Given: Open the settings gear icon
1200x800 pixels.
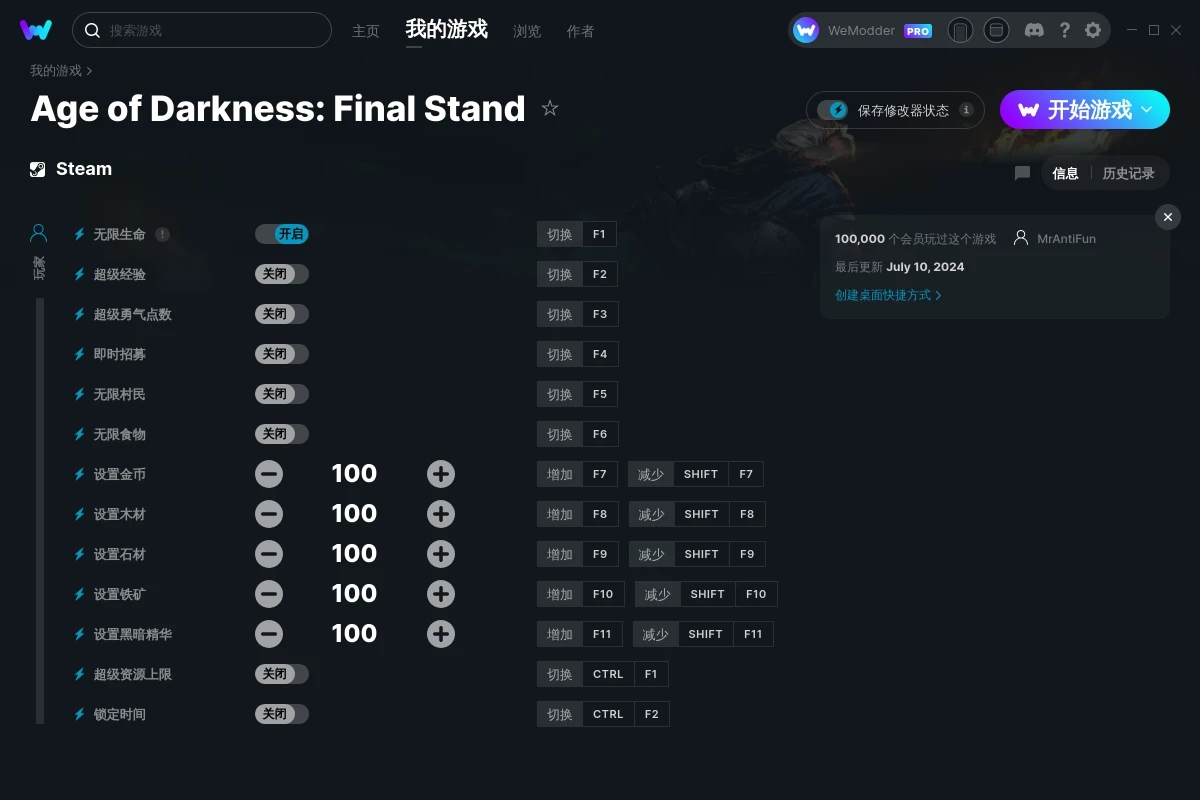Looking at the screenshot, I should tap(1093, 30).
